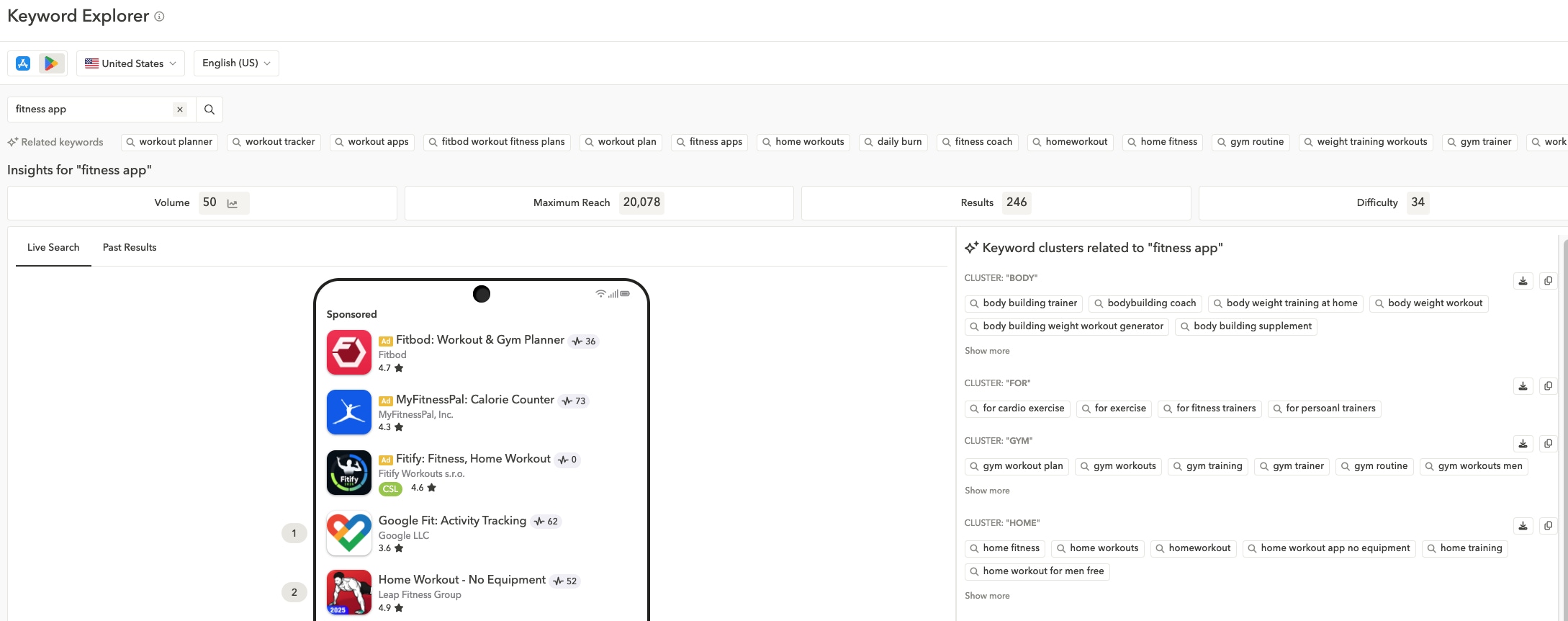The height and width of the screenshot is (621, 1568).
Task: Select the Google Play store icon
Action: coord(51,63)
